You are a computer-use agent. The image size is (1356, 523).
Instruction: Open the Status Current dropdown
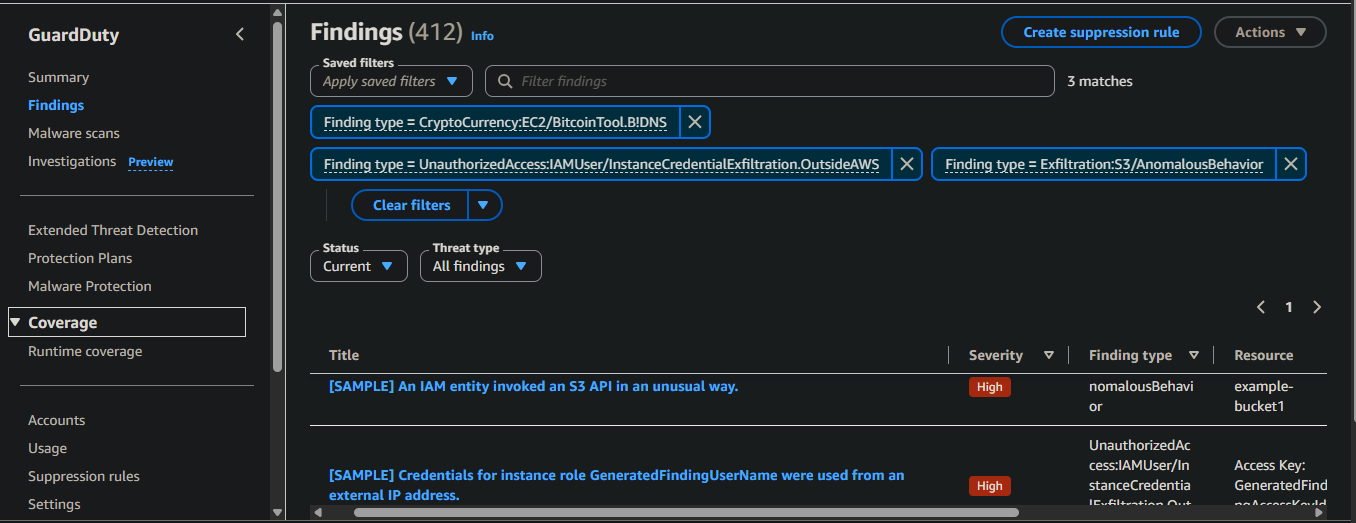point(360,266)
